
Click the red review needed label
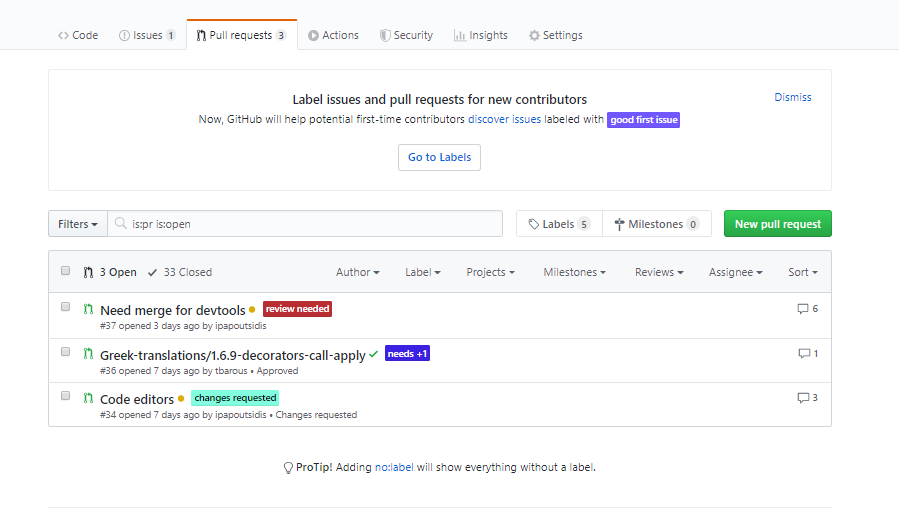click(x=297, y=309)
